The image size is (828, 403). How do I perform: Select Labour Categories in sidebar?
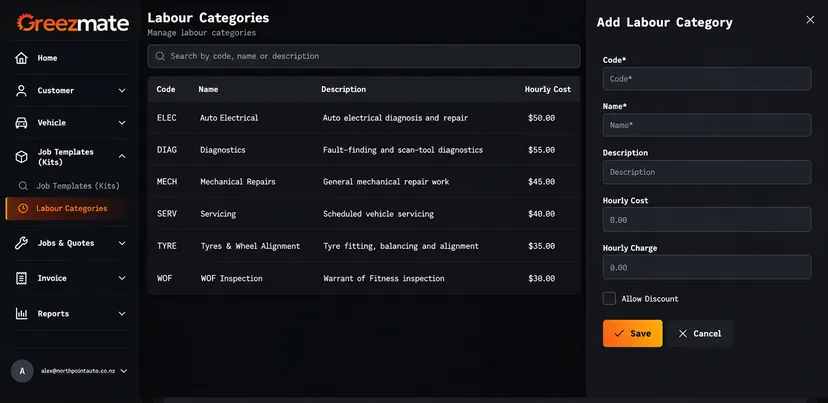click(66, 208)
